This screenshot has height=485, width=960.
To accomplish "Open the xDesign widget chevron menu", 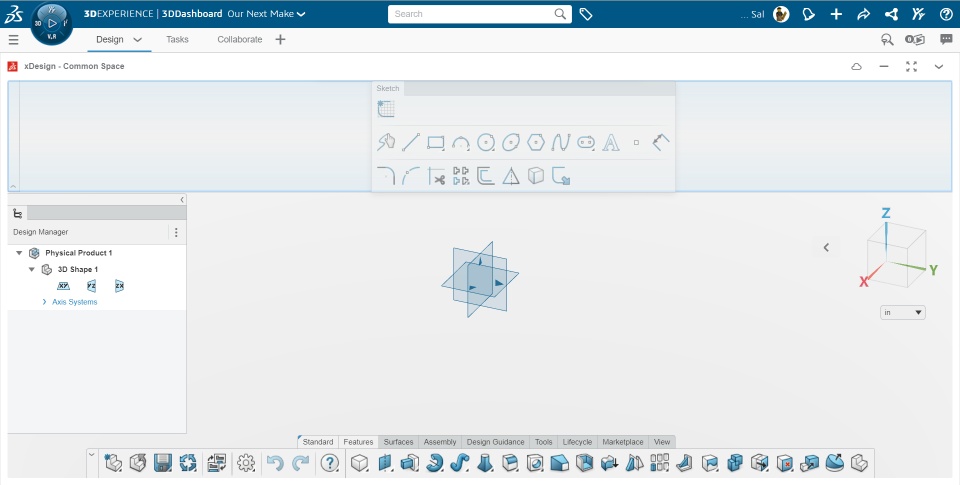I will (939, 66).
